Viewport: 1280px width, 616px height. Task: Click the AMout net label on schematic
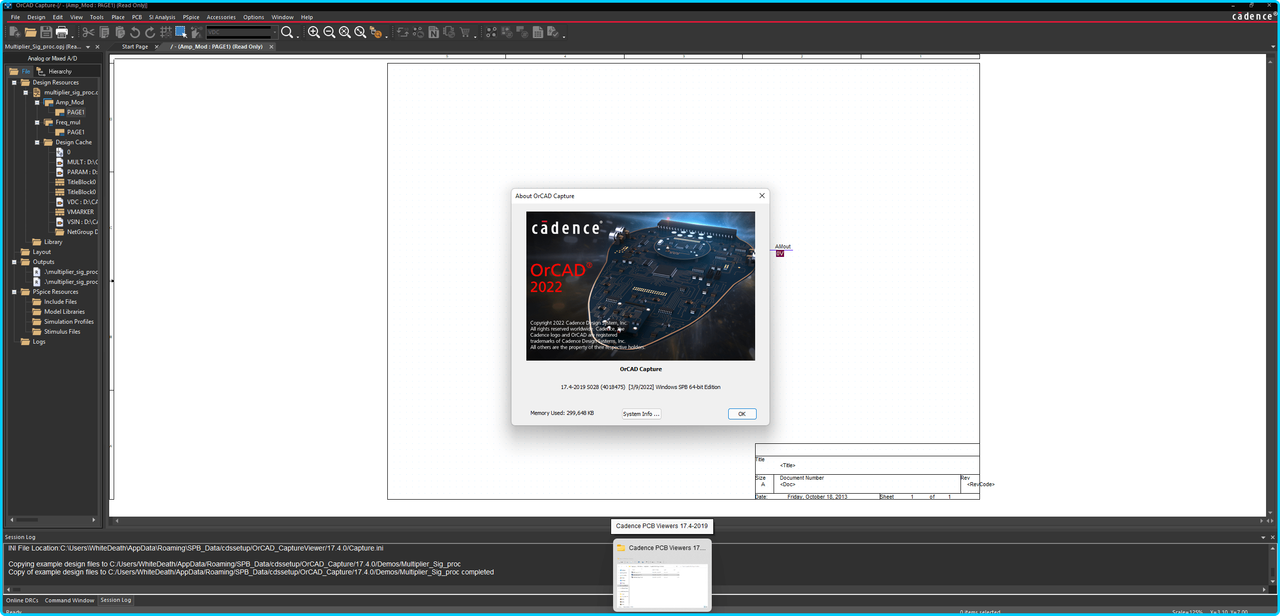point(783,246)
